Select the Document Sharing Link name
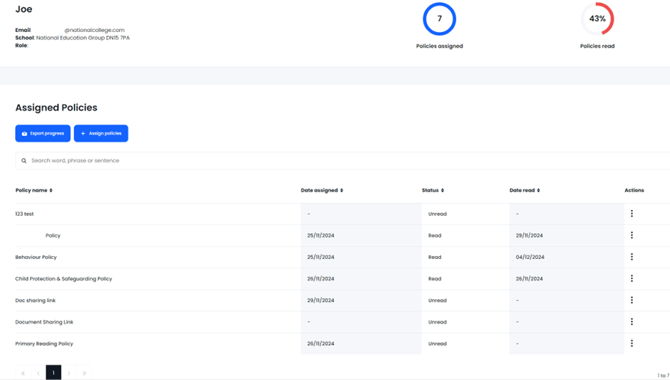This screenshot has width=670, height=380. pyautogui.click(x=44, y=322)
